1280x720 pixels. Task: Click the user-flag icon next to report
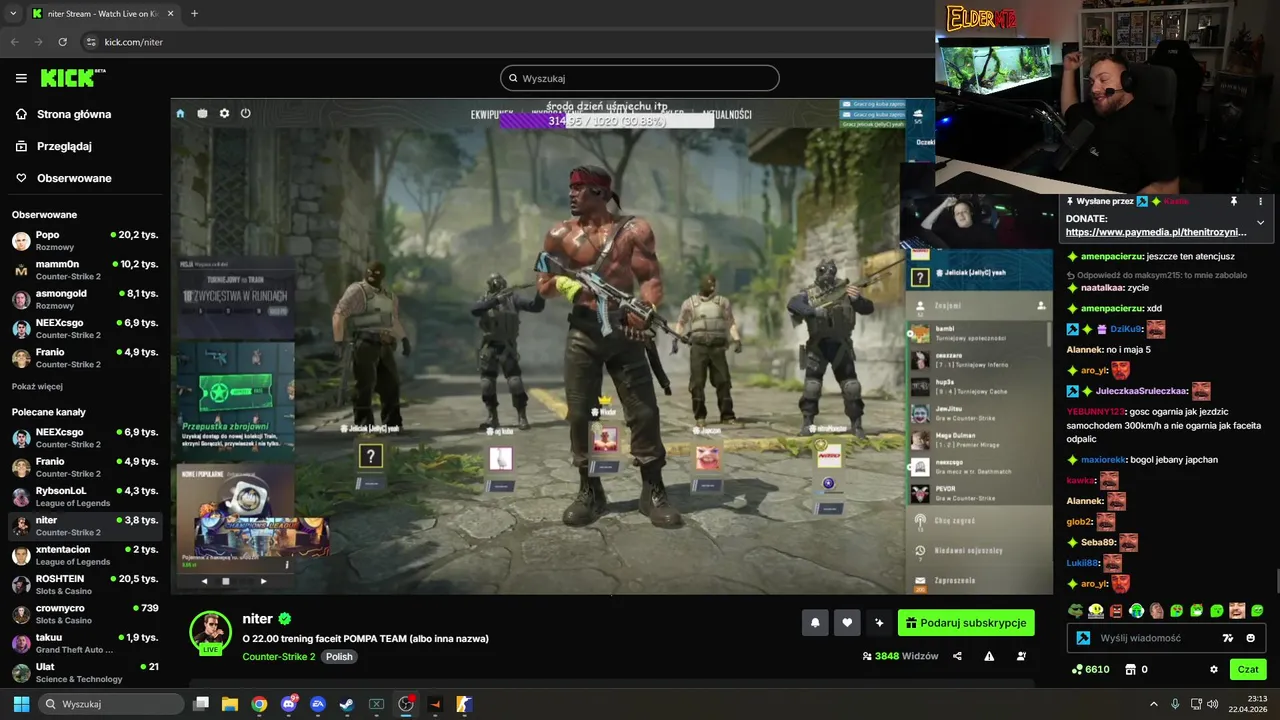tap(1021, 656)
